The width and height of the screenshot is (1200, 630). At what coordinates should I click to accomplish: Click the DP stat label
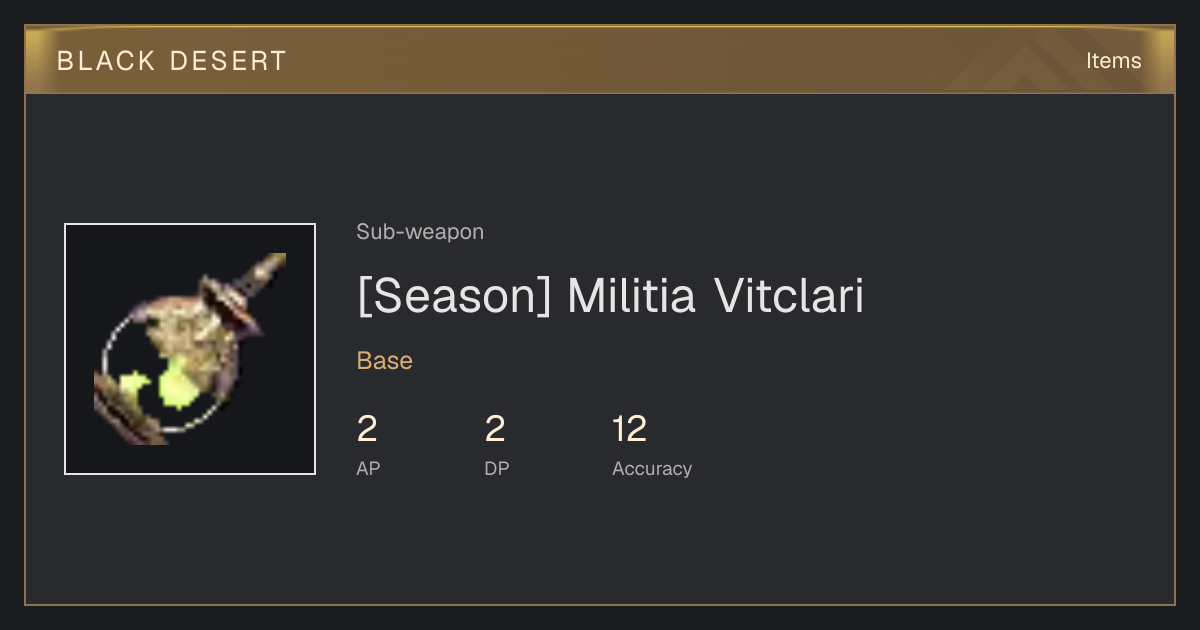pos(497,468)
